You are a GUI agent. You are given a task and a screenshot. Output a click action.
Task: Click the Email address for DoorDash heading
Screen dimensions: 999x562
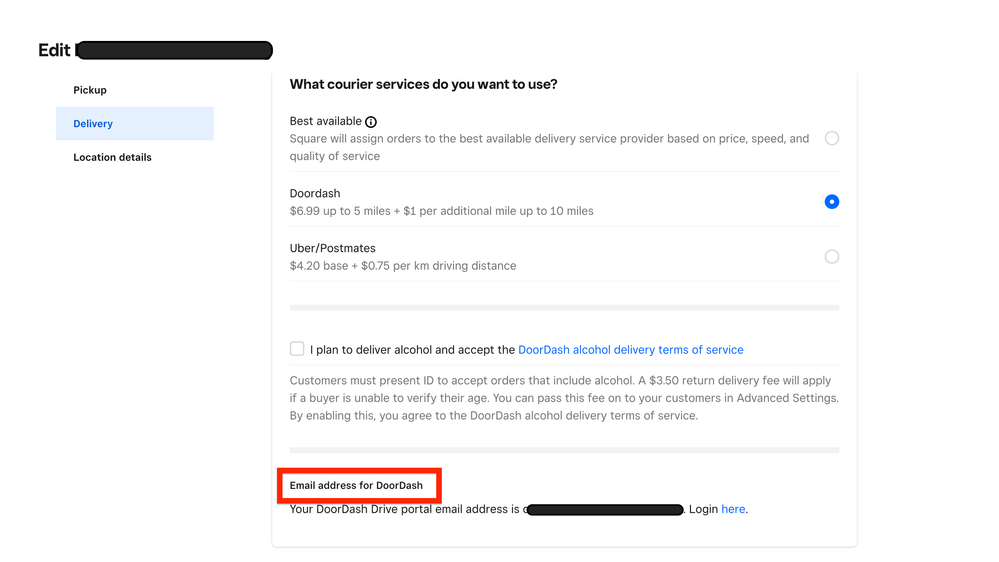coord(356,486)
